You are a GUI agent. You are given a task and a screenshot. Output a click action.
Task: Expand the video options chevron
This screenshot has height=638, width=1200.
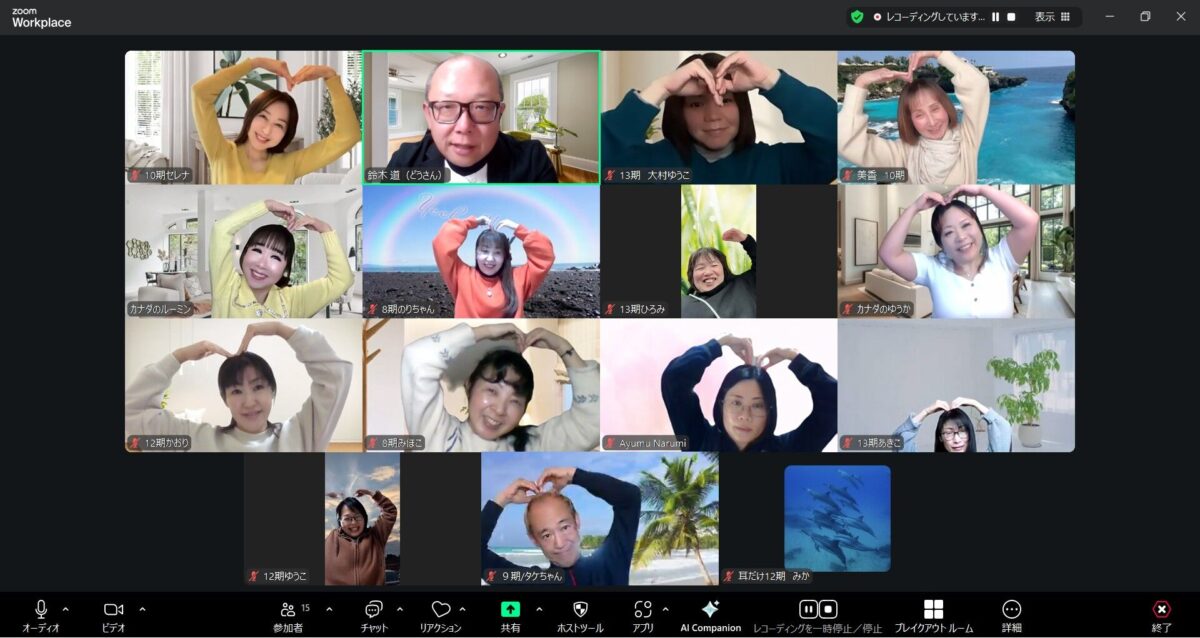click(x=142, y=609)
